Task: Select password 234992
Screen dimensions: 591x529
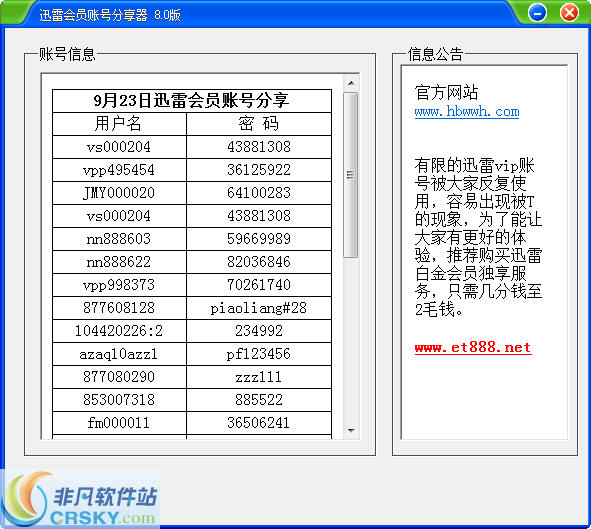Action: click(x=259, y=331)
